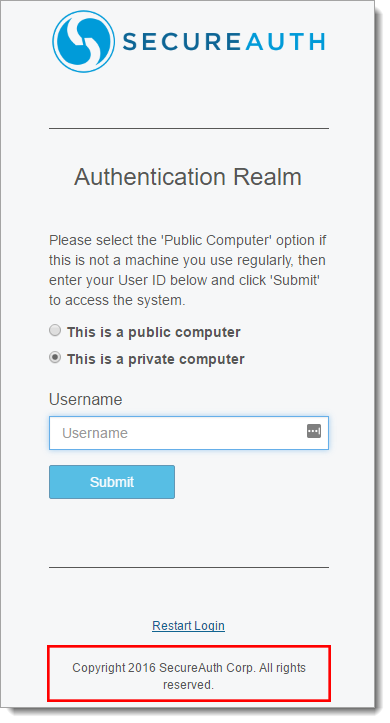Click the Authentication Realm heading

point(188,177)
